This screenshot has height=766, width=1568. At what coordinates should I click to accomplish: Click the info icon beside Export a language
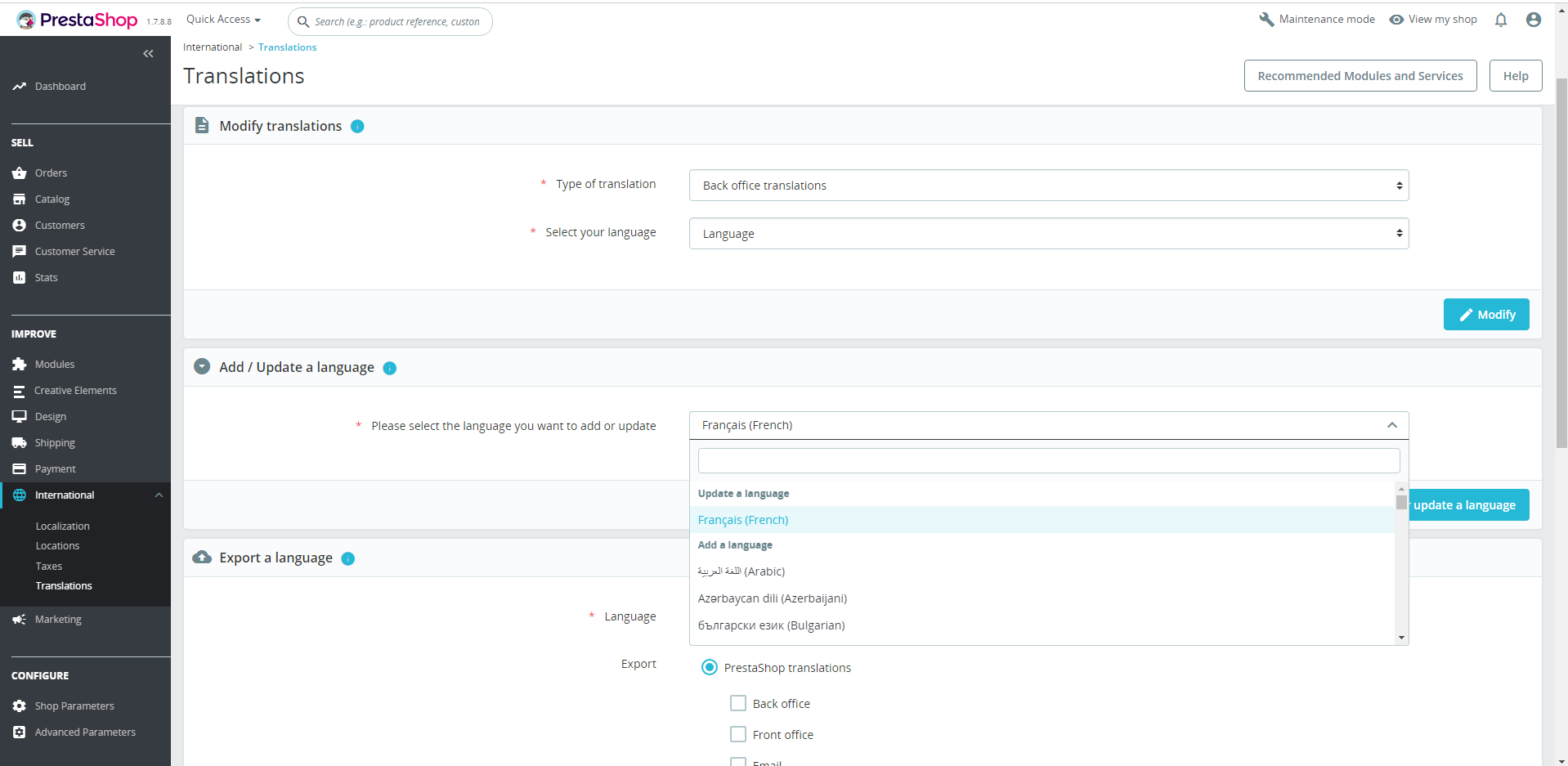click(x=348, y=558)
